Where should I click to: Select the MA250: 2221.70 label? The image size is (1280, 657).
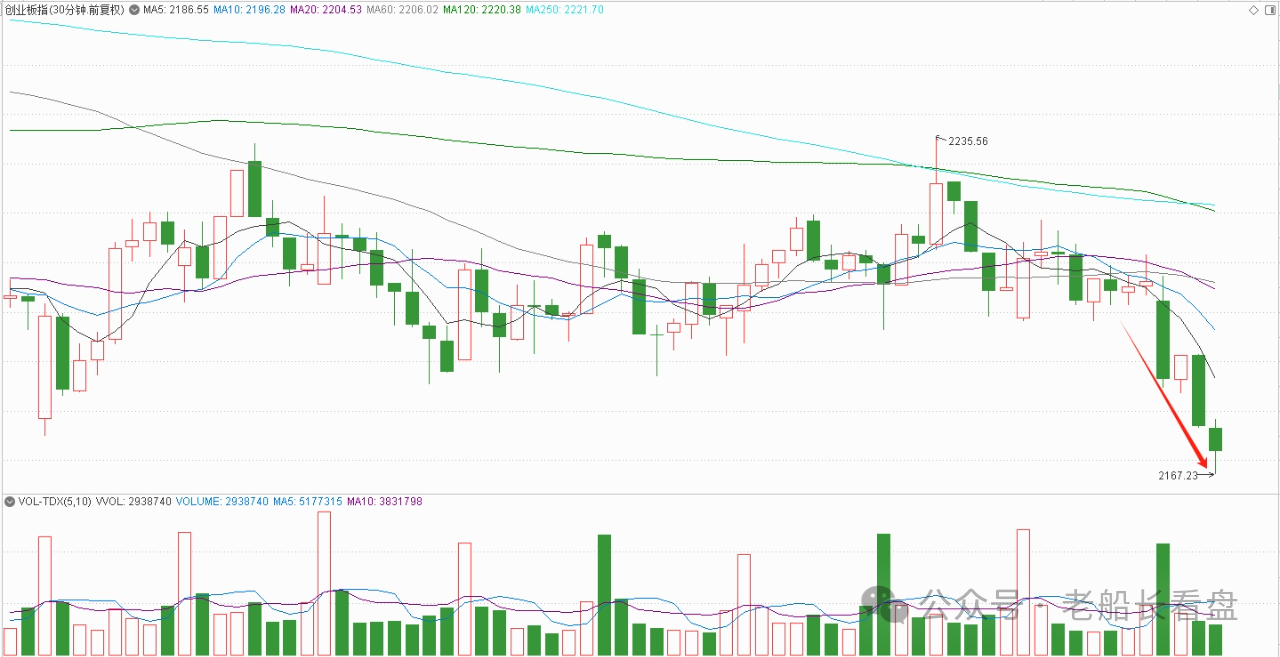tap(564, 9)
